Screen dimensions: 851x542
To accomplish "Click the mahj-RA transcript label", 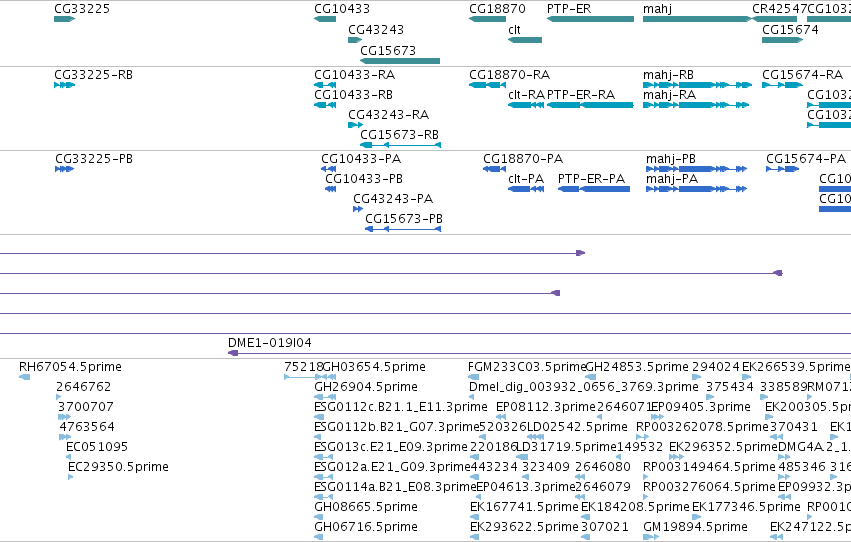I will (669, 94).
